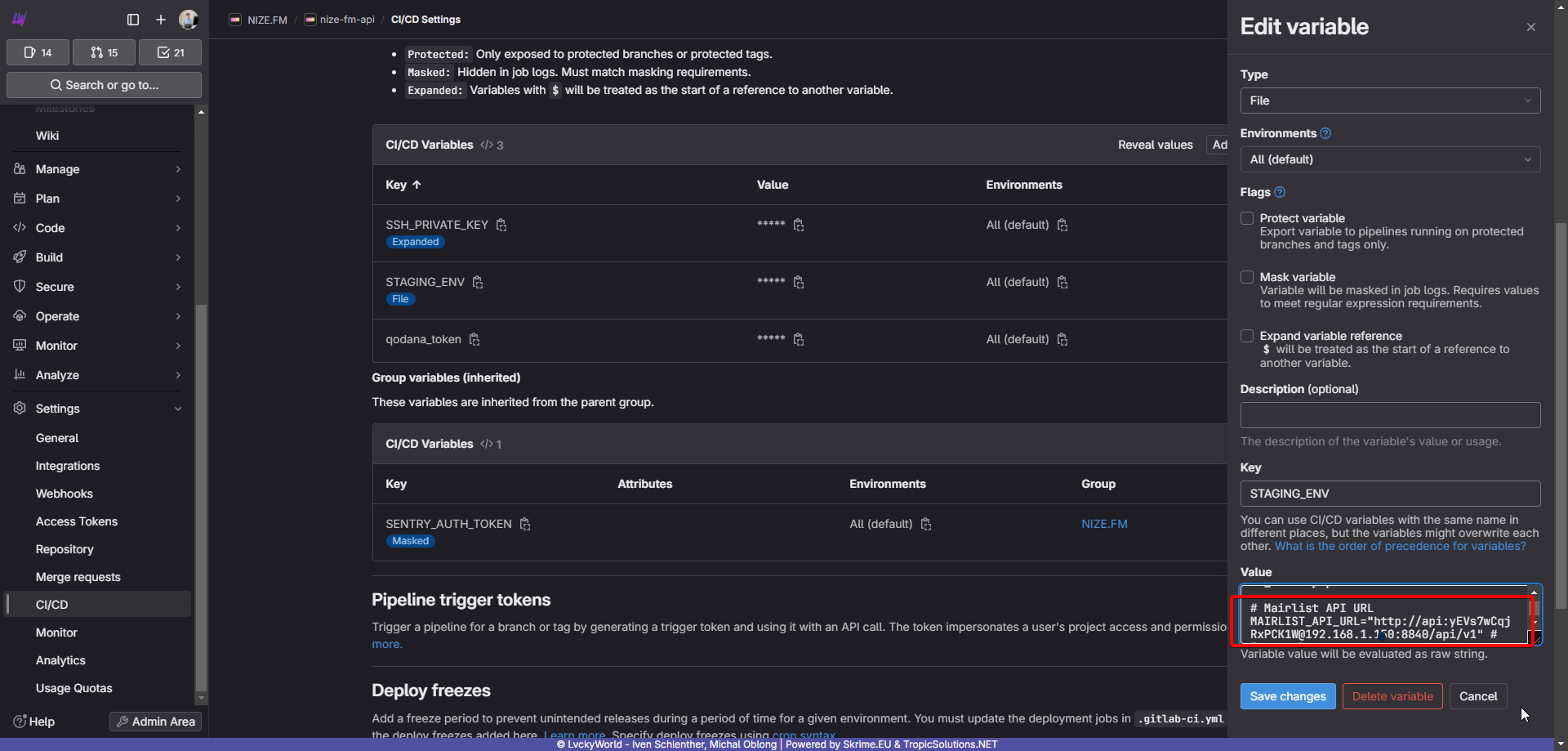Open the merge requests counter showing 15
Viewport: 1568px width, 751px height.
coord(104,52)
